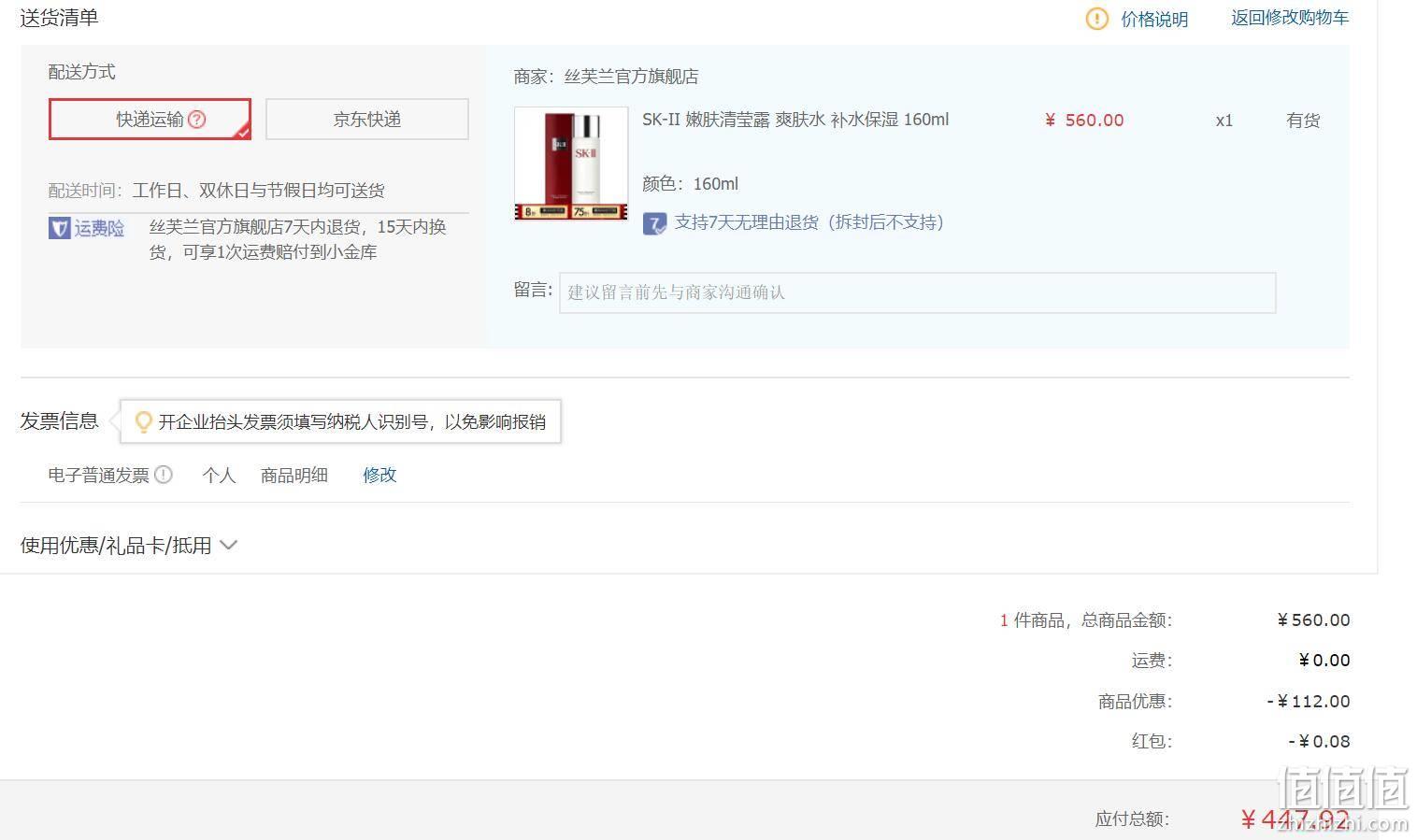Click the SK-II 嫩肤清莹露 product title
Image resolution: width=1417 pixels, height=840 pixels.
click(x=795, y=120)
